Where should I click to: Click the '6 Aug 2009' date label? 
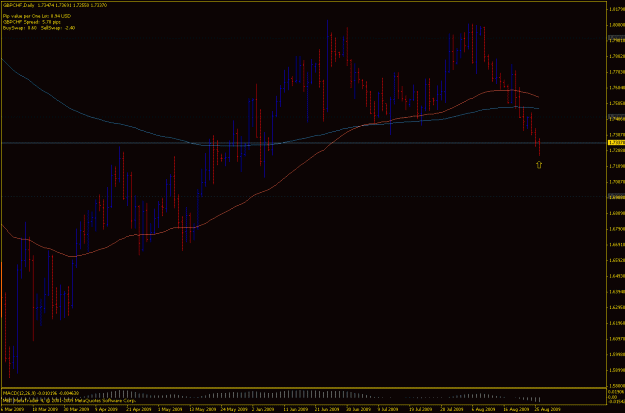click(483, 409)
